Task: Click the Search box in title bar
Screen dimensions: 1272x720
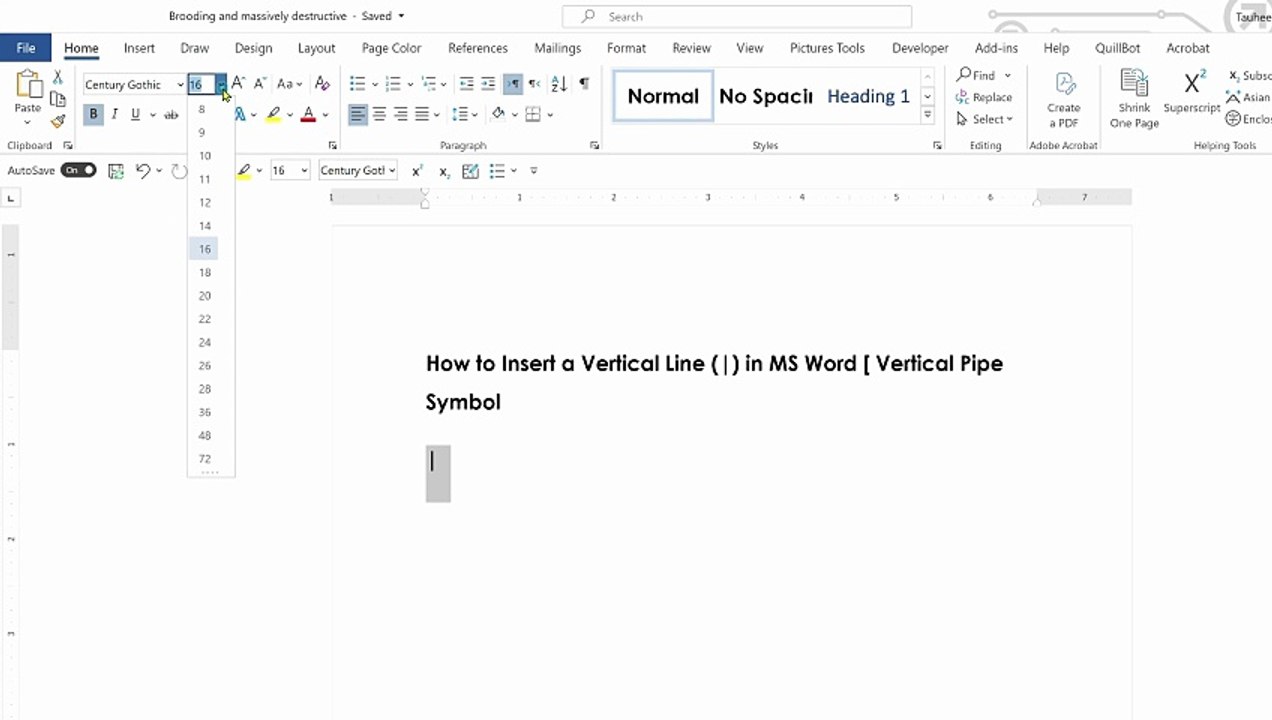Action: [x=737, y=17]
